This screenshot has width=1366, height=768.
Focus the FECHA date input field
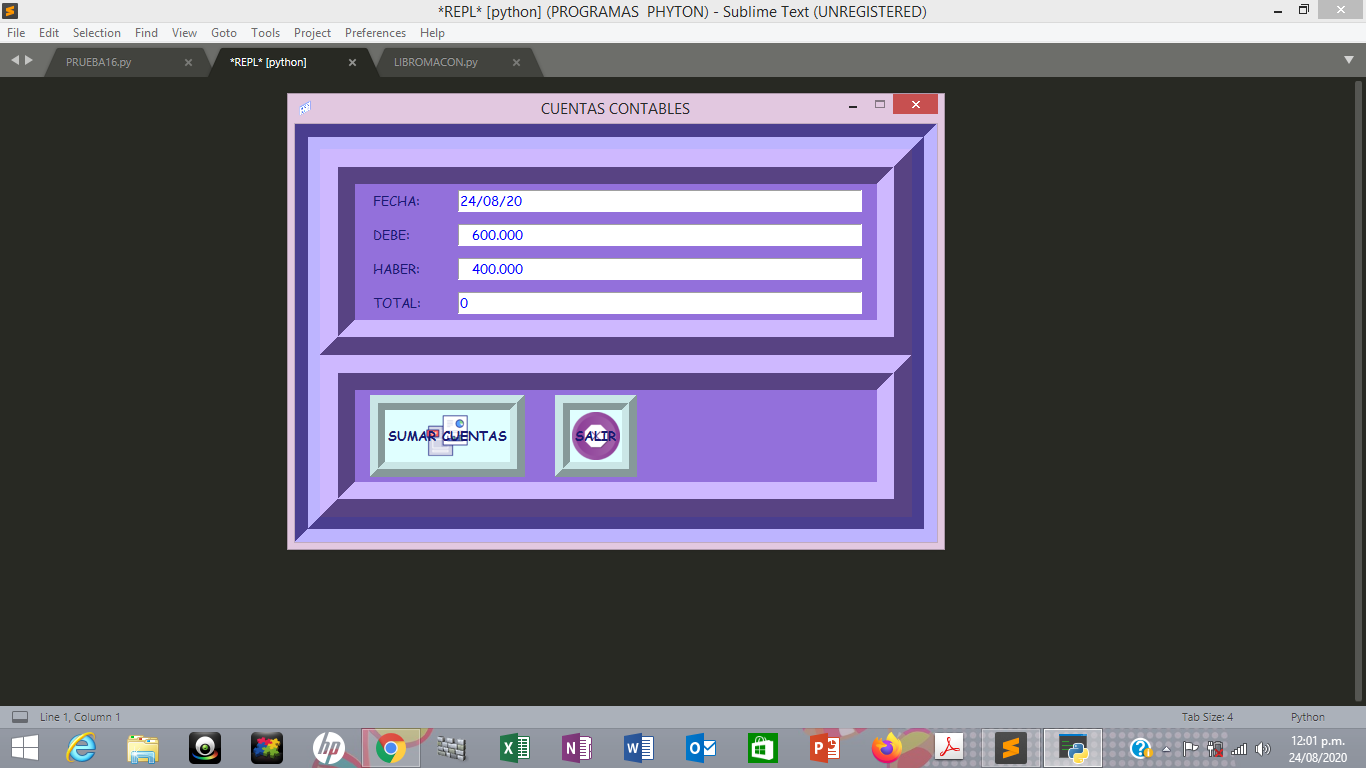pos(660,201)
